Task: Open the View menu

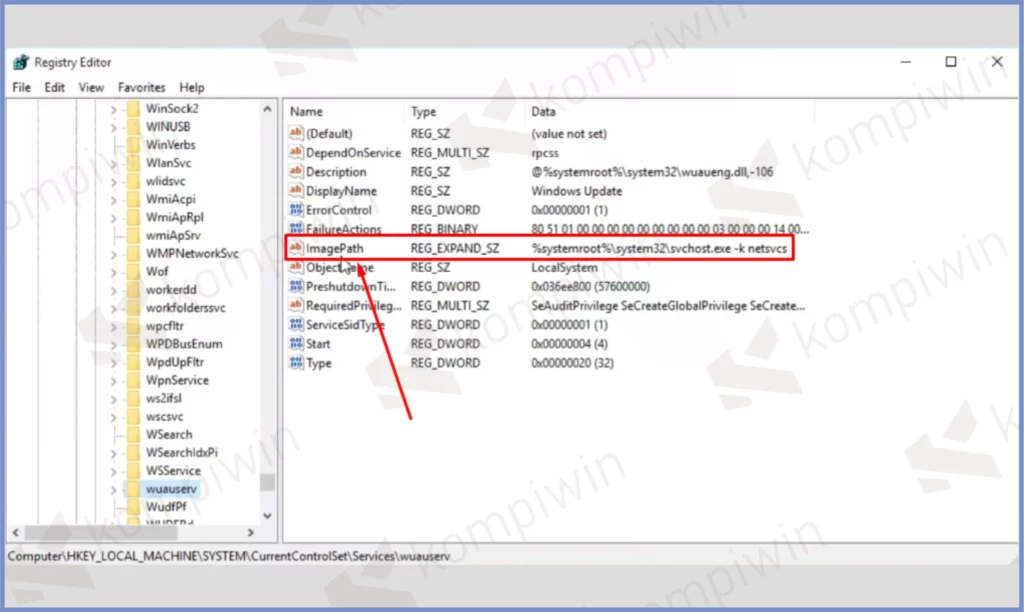Action: pyautogui.click(x=91, y=87)
